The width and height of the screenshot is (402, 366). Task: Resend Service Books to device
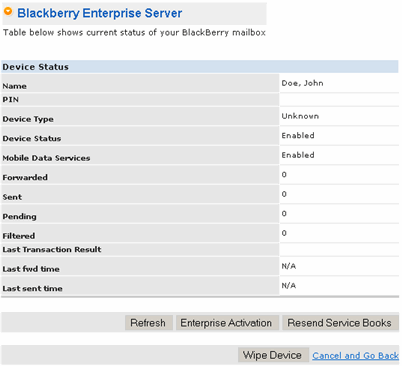point(340,323)
